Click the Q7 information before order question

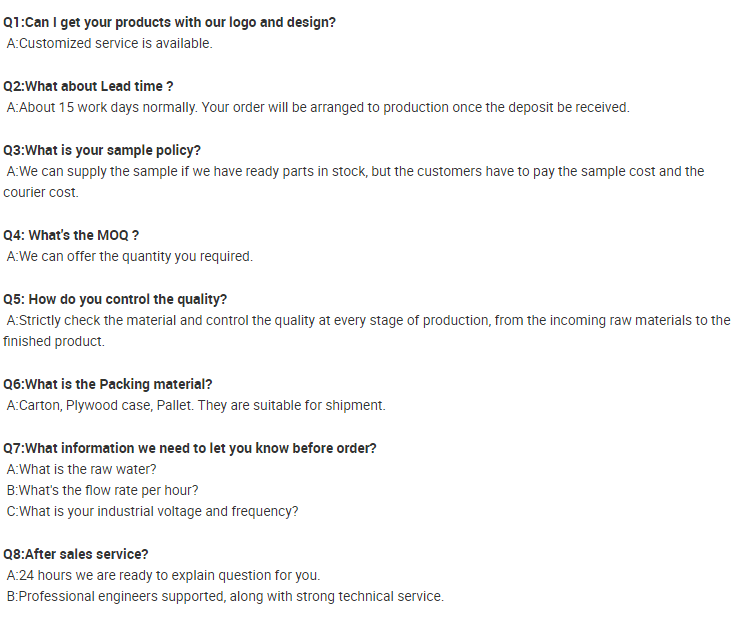point(190,448)
